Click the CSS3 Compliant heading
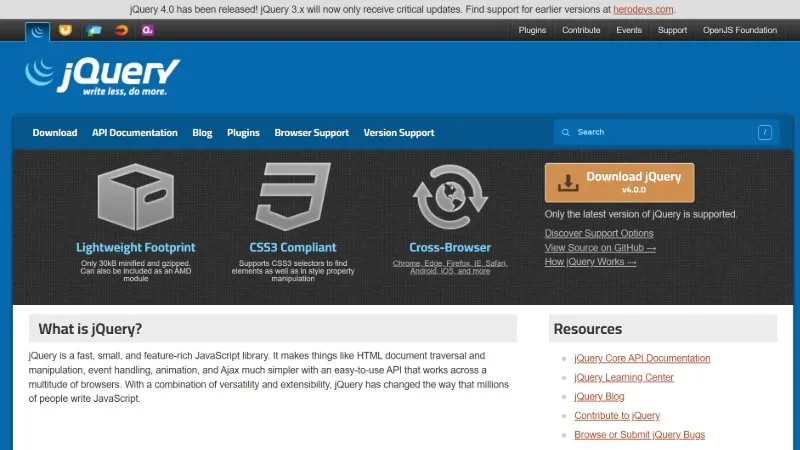This screenshot has height=450, width=800. [x=293, y=247]
